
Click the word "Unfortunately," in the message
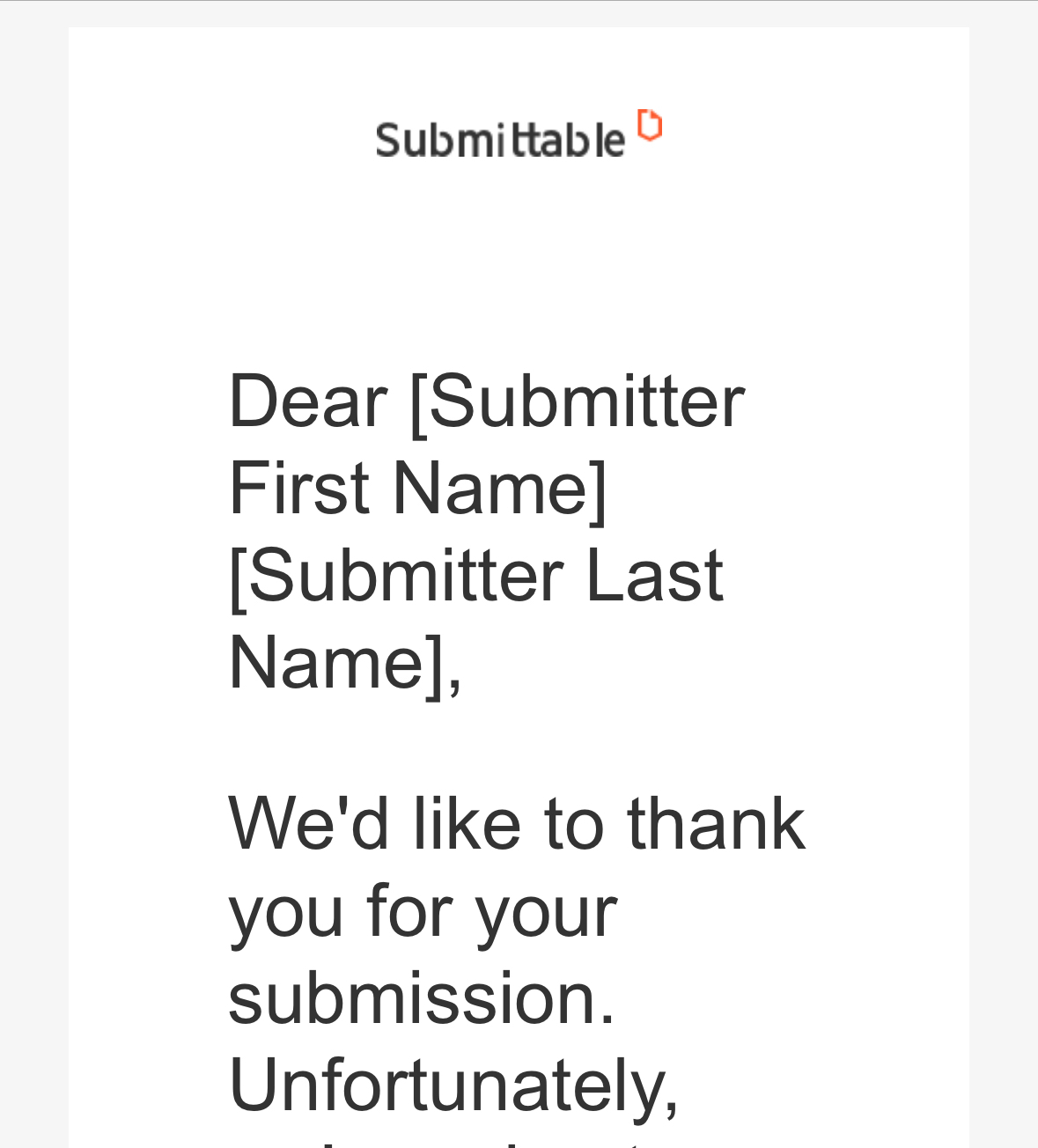click(x=453, y=1084)
